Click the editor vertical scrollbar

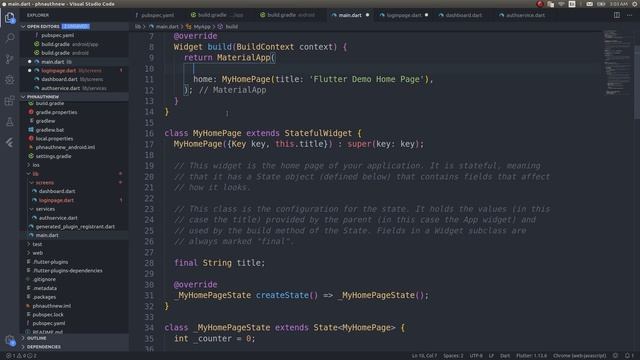[636, 82]
